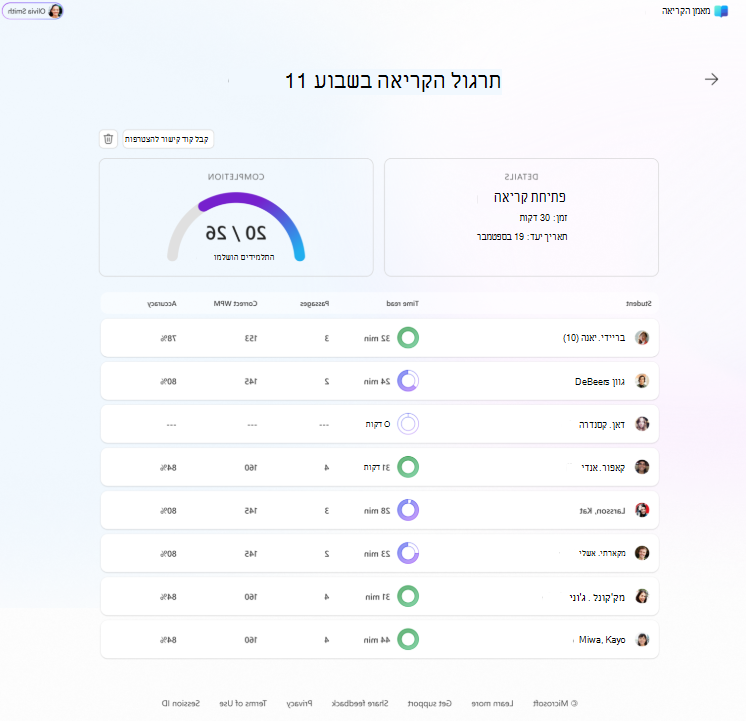Screen dimensions: 746x721
Task: Click the Olivia Smith account button
Action: tap(33, 11)
